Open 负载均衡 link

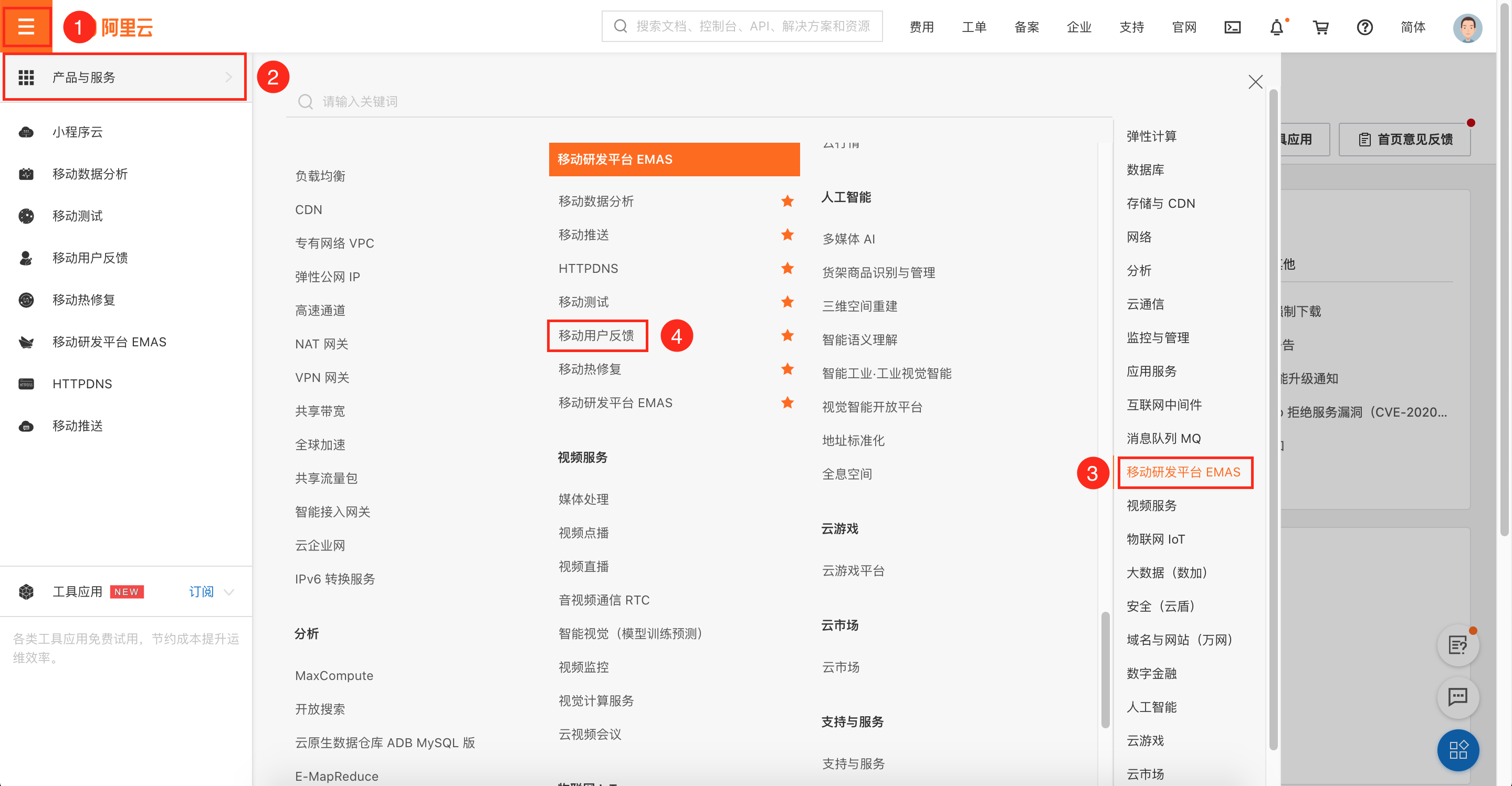pos(320,176)
